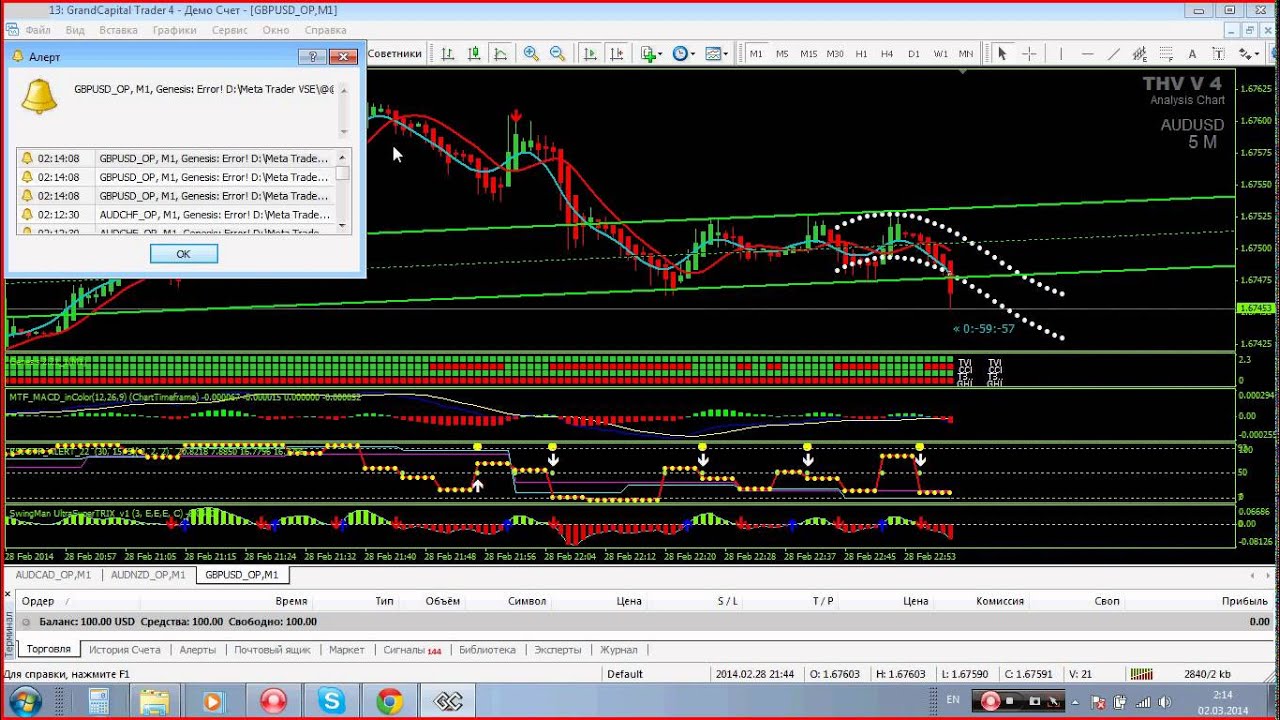Open the calculator taskbar icon
The image size is (1280, 720).
tap(98, 701)
